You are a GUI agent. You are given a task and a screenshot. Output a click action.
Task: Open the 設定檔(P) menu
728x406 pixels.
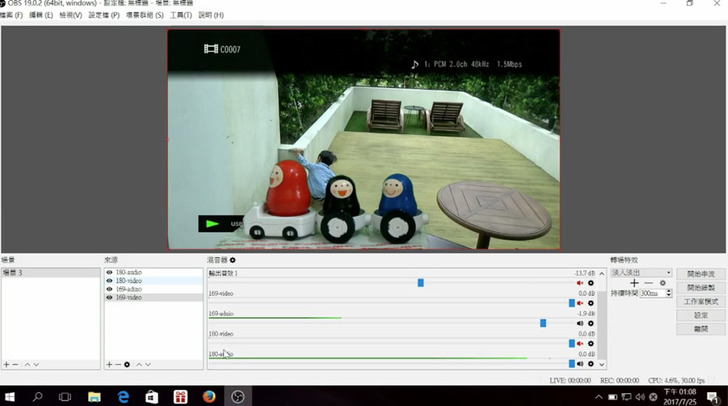coord(104,15)
